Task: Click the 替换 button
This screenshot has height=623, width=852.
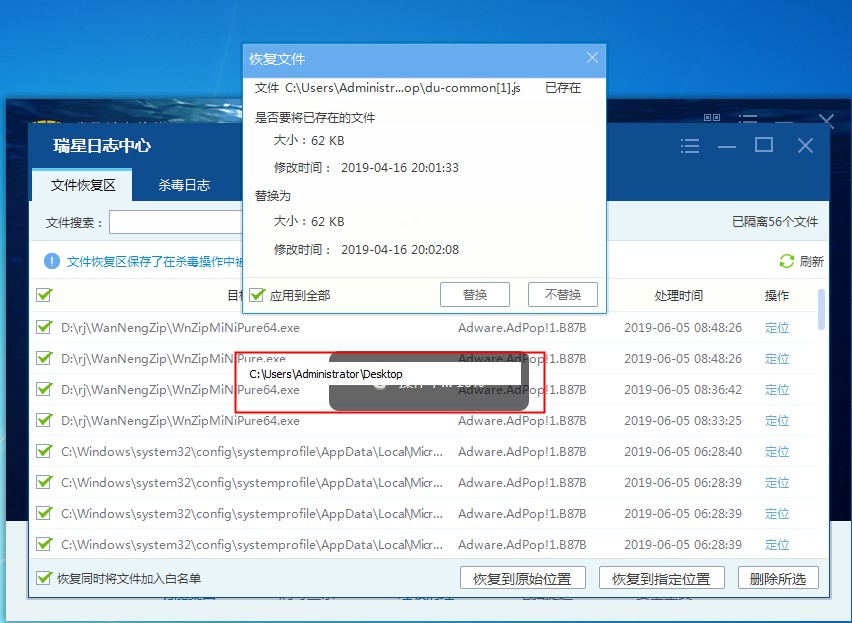Action: point(475,294)
